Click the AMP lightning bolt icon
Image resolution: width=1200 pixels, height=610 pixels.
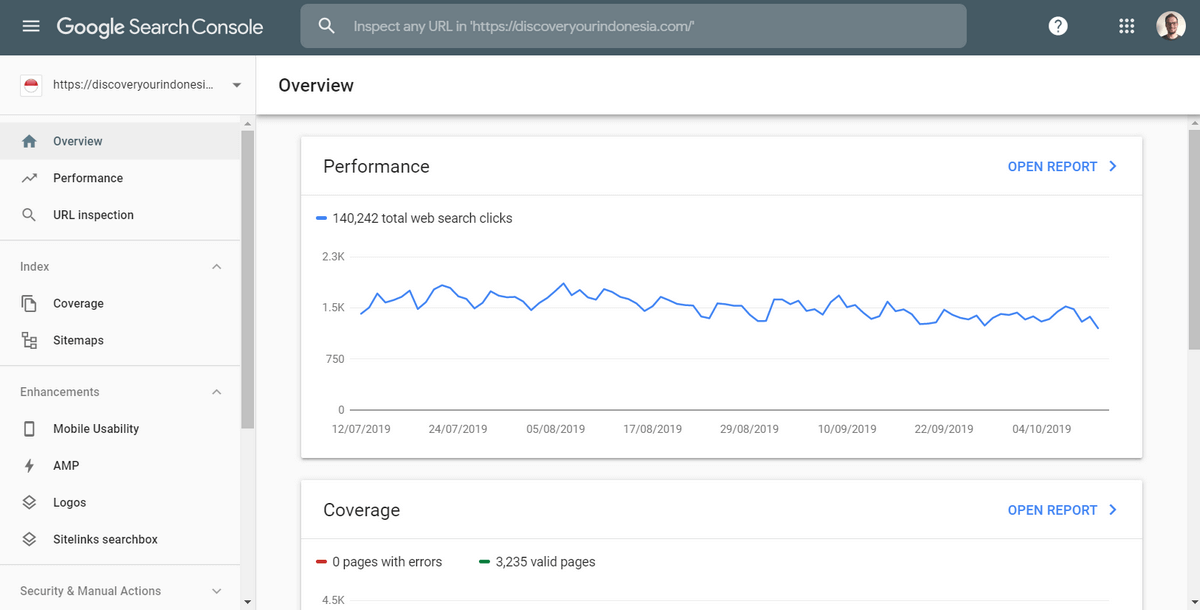pos(29,466)
